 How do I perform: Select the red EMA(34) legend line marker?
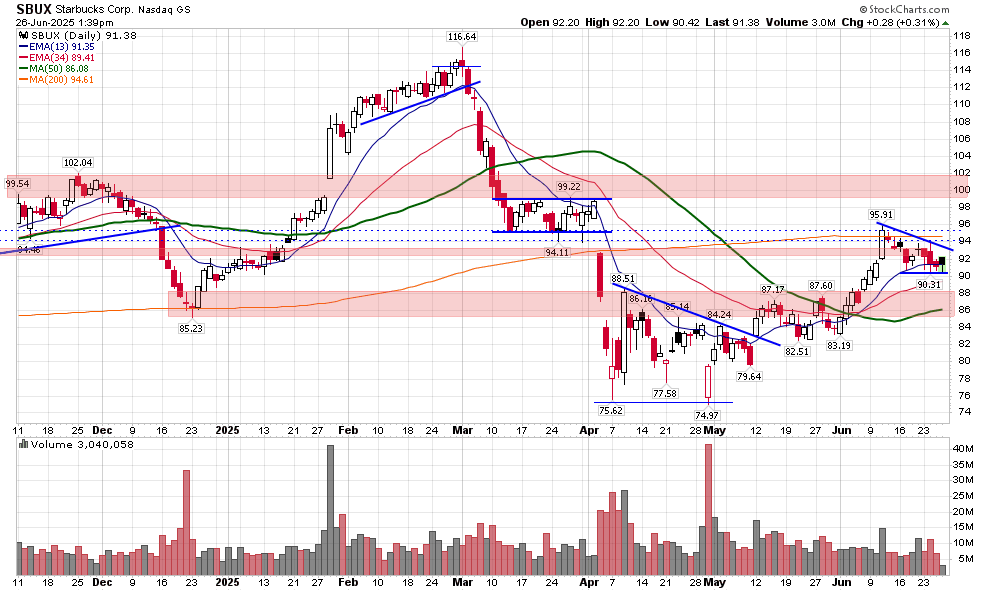[x=23, y=57]
